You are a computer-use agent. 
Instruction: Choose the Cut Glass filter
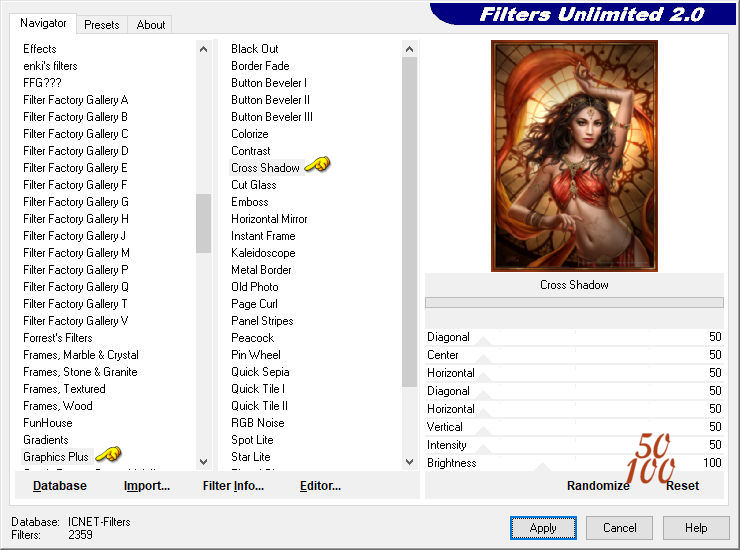click(x=253, y=185)
